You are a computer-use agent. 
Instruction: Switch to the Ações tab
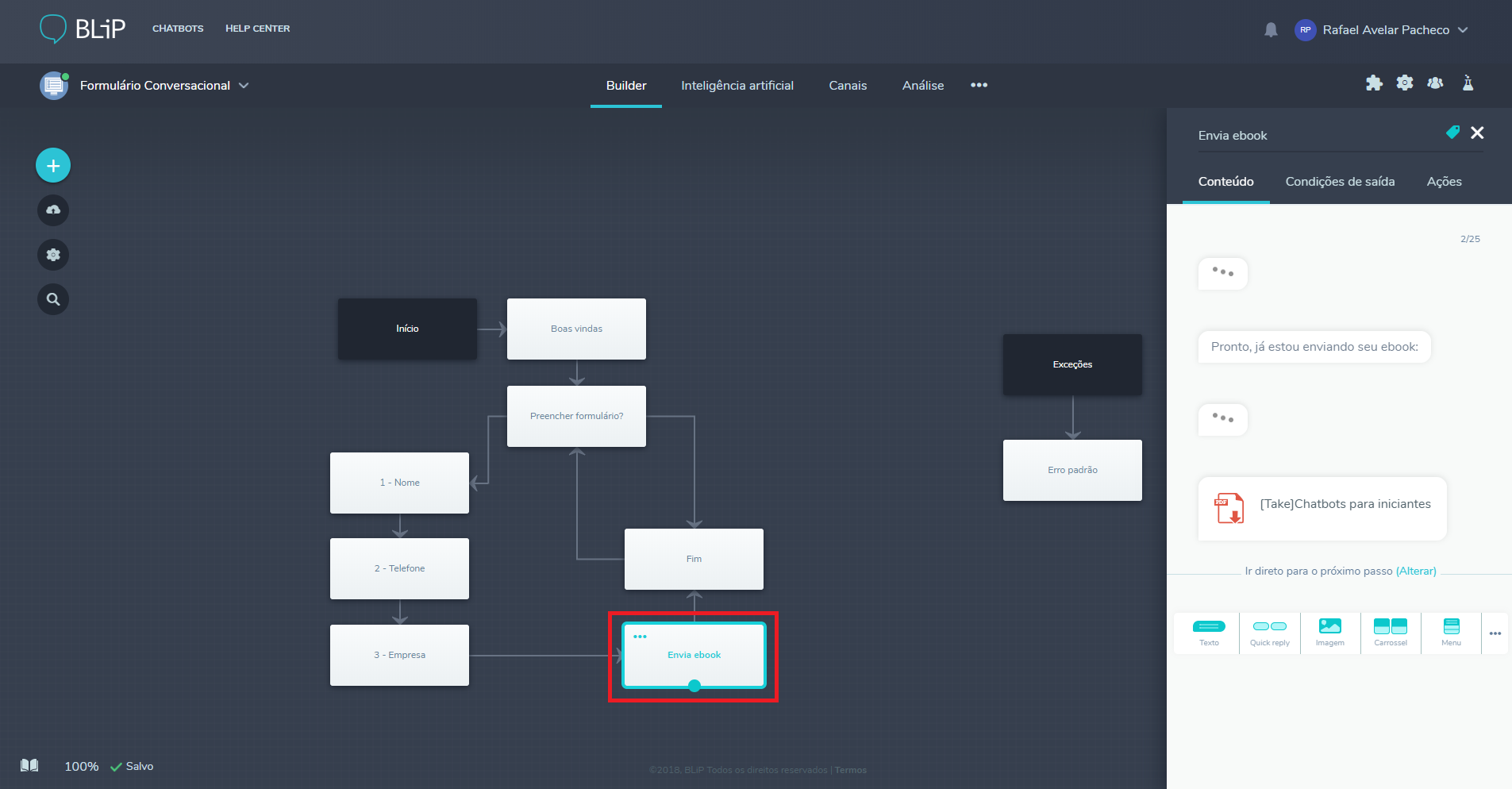coord(1444,182)
